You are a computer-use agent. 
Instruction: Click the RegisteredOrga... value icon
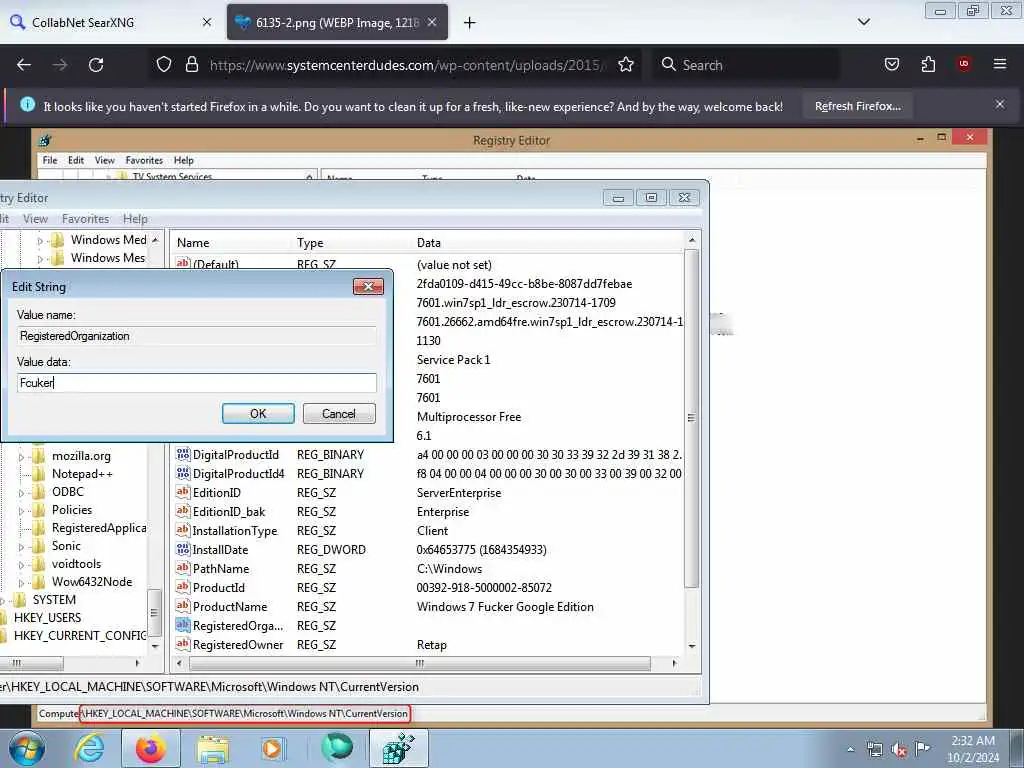click(183, 625)
